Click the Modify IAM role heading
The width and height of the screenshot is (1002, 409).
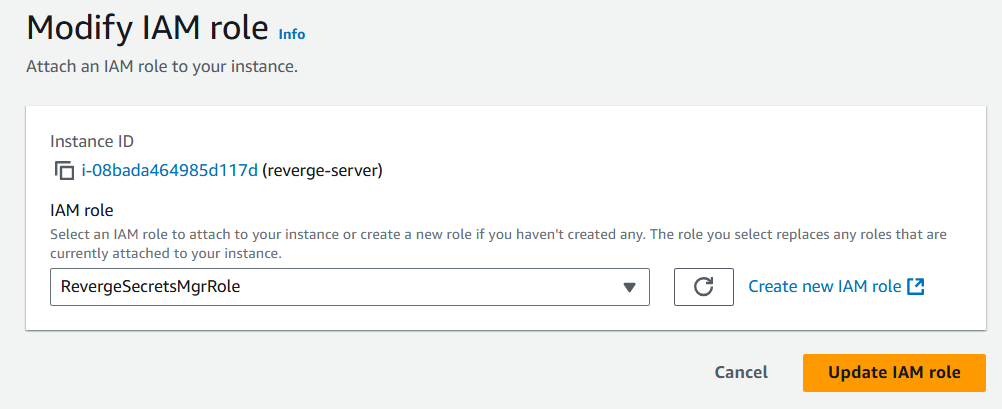(147, 28)
